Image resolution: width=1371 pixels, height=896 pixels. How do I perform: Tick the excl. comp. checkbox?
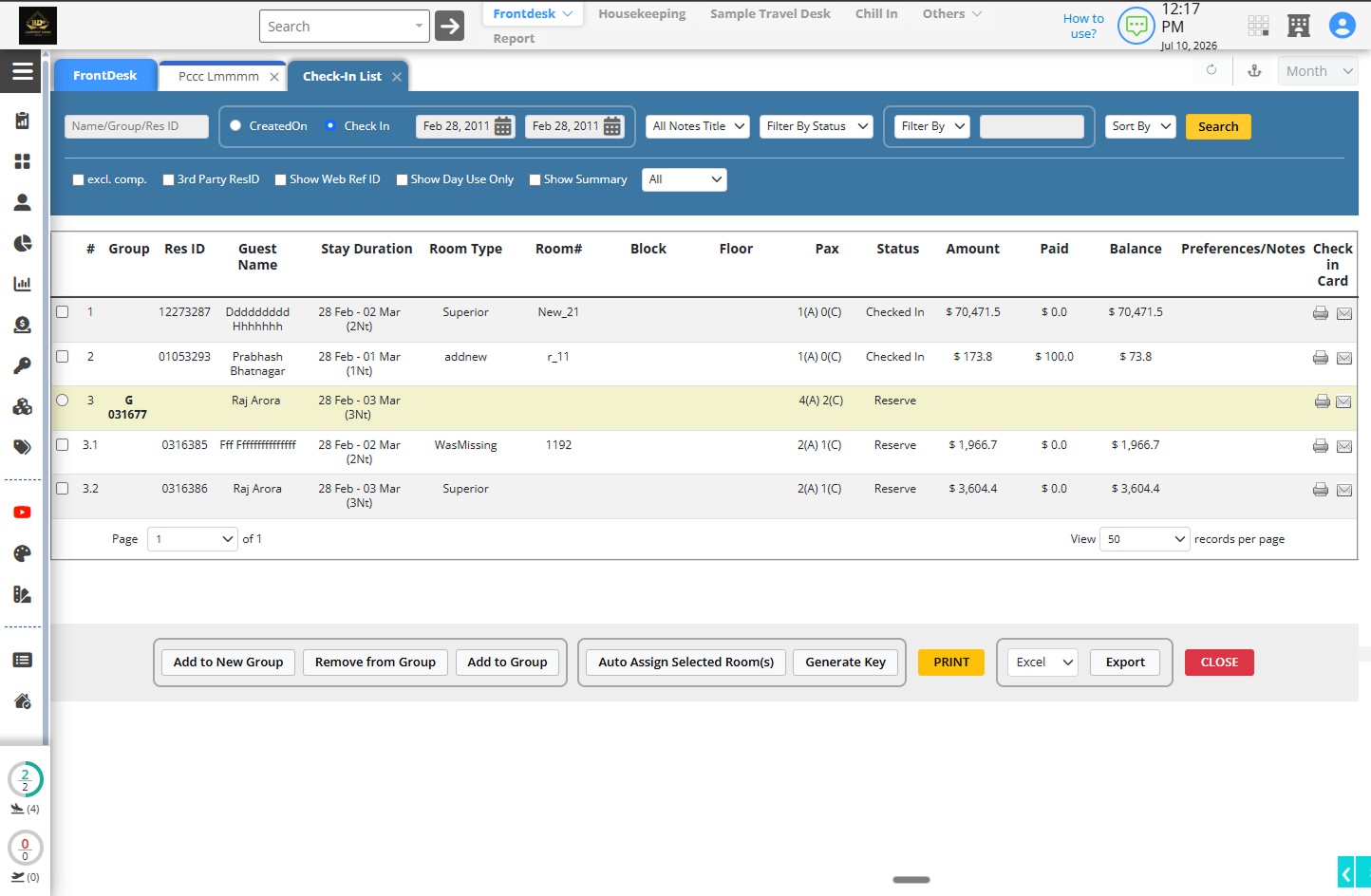click(79, 179)
